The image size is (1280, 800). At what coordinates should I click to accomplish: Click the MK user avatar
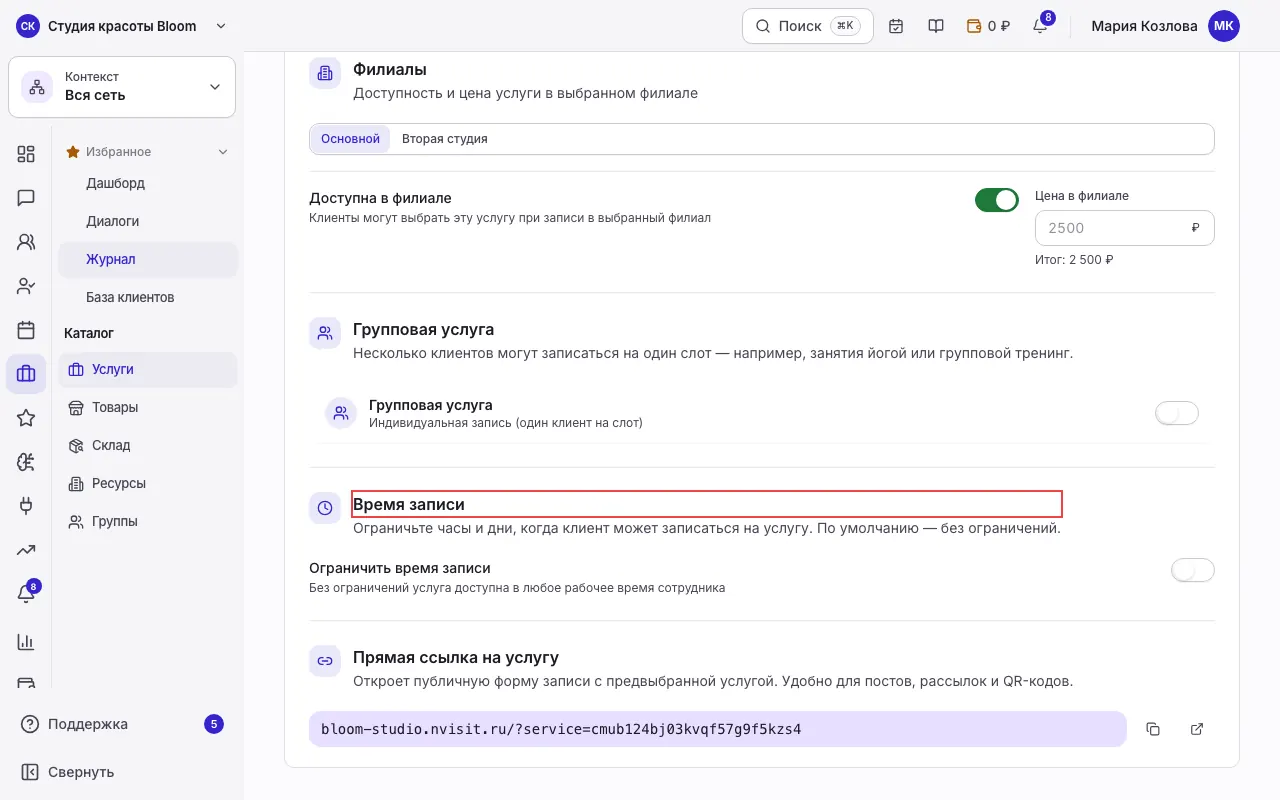pos(1224,26)
